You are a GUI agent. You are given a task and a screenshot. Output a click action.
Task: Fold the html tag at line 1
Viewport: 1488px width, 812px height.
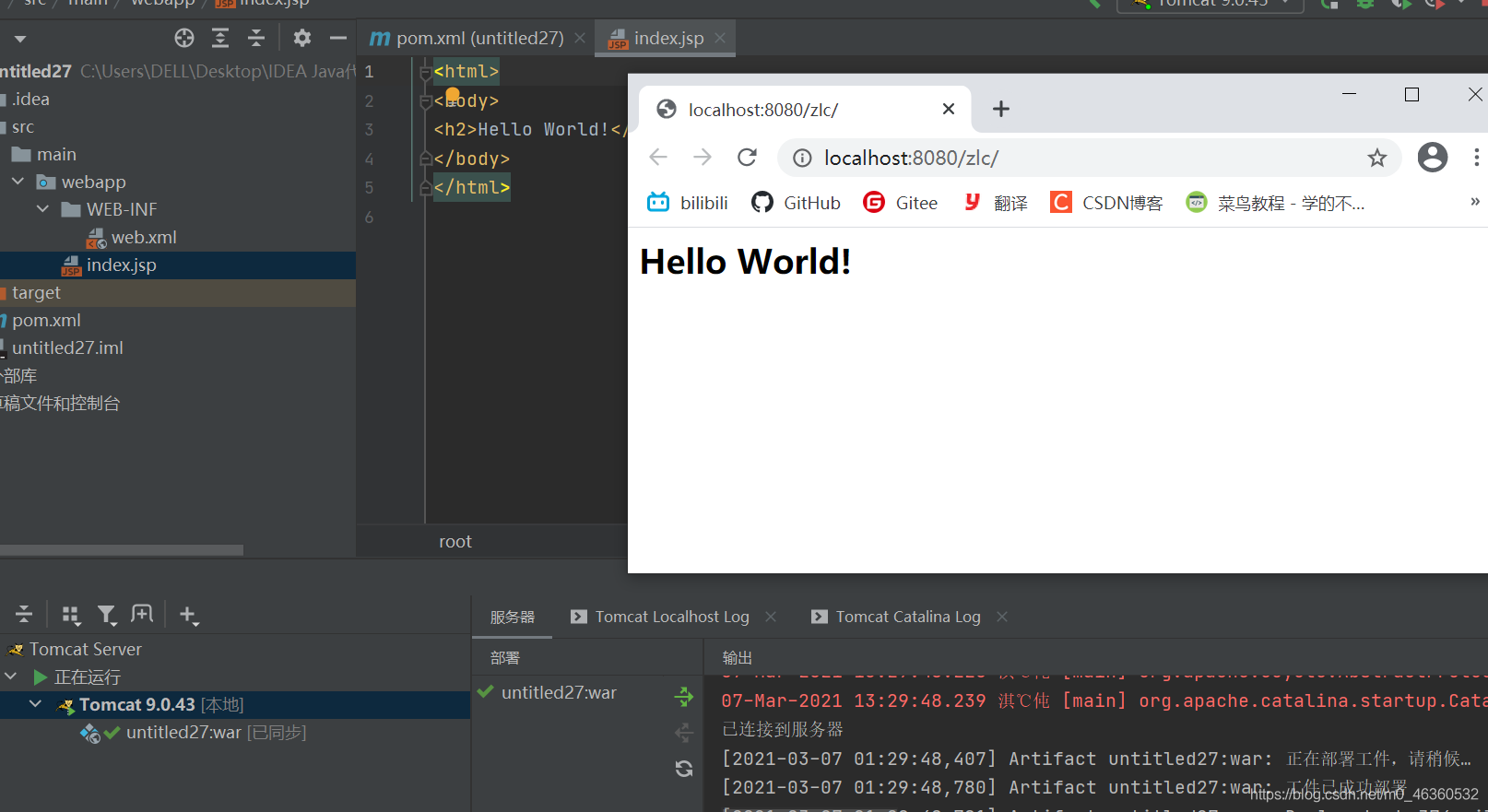pos(425,71)
